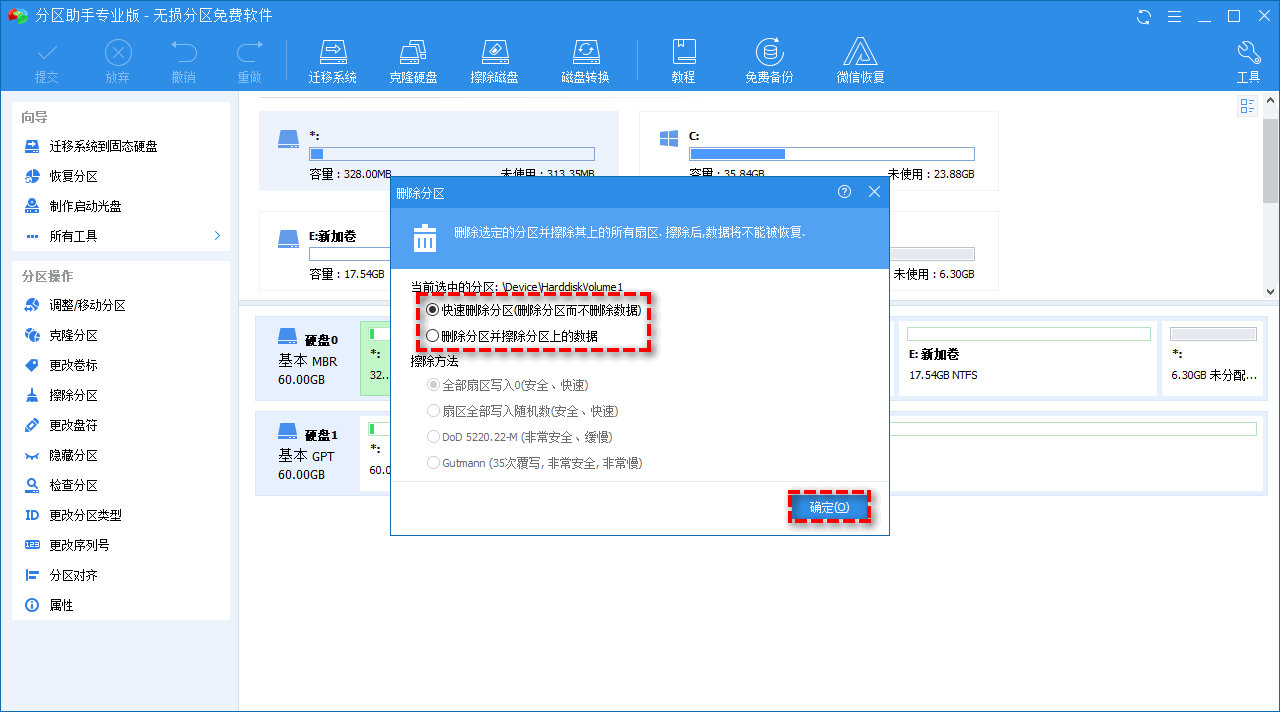The width and height of the screenshot is (1280, 712).
Task: Click the 重做 (redo) toolbar icon
Action: 249,62
